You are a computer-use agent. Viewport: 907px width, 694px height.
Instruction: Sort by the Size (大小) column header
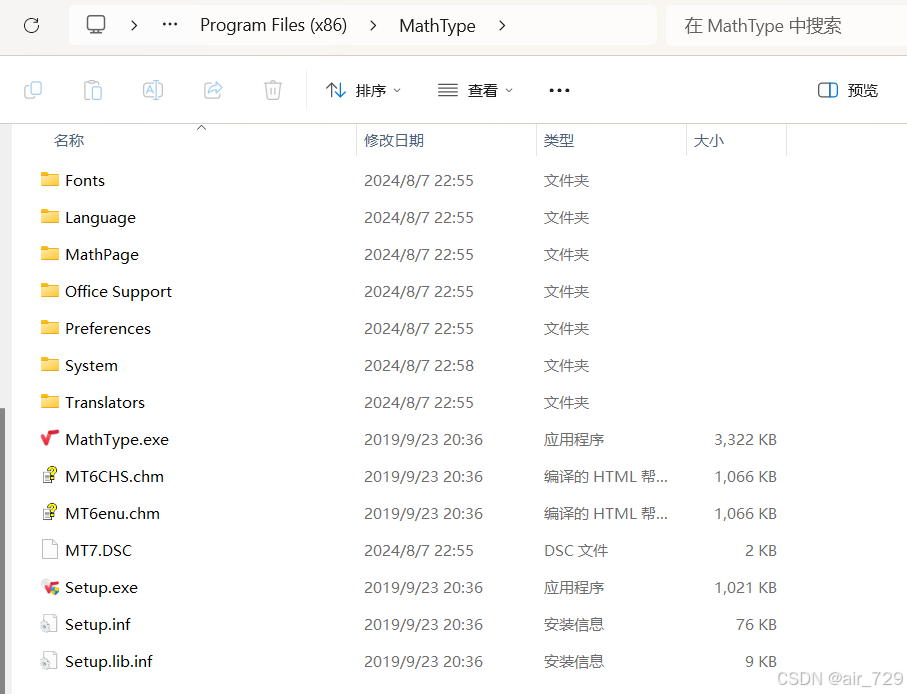click(x=709, y=141)
